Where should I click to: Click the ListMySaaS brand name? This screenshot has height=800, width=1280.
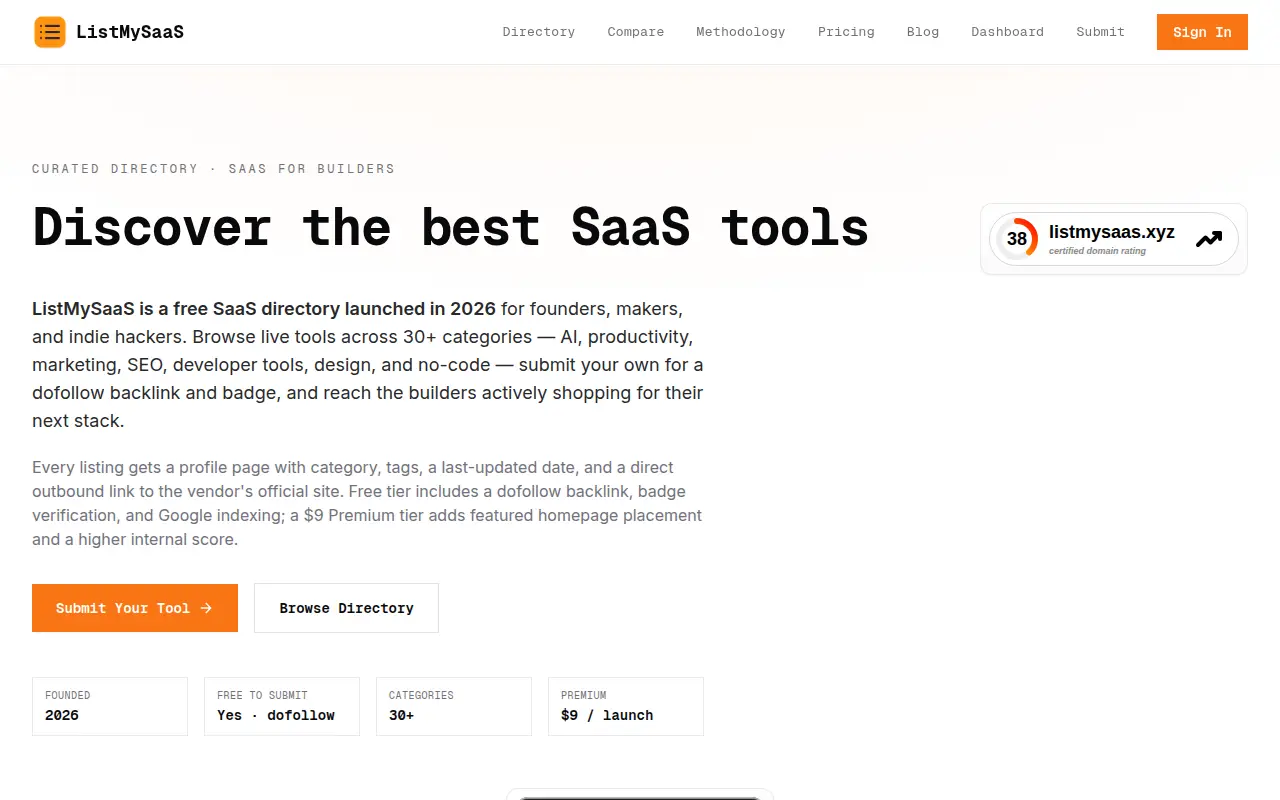(130, 32)
